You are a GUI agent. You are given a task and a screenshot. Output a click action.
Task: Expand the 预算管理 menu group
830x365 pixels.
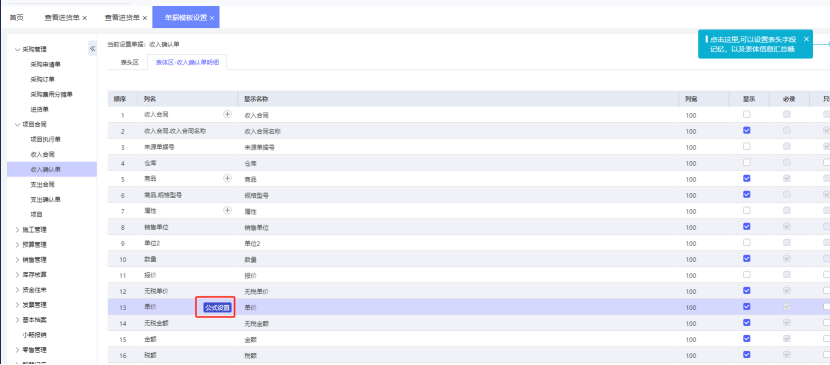coord(17,244)
